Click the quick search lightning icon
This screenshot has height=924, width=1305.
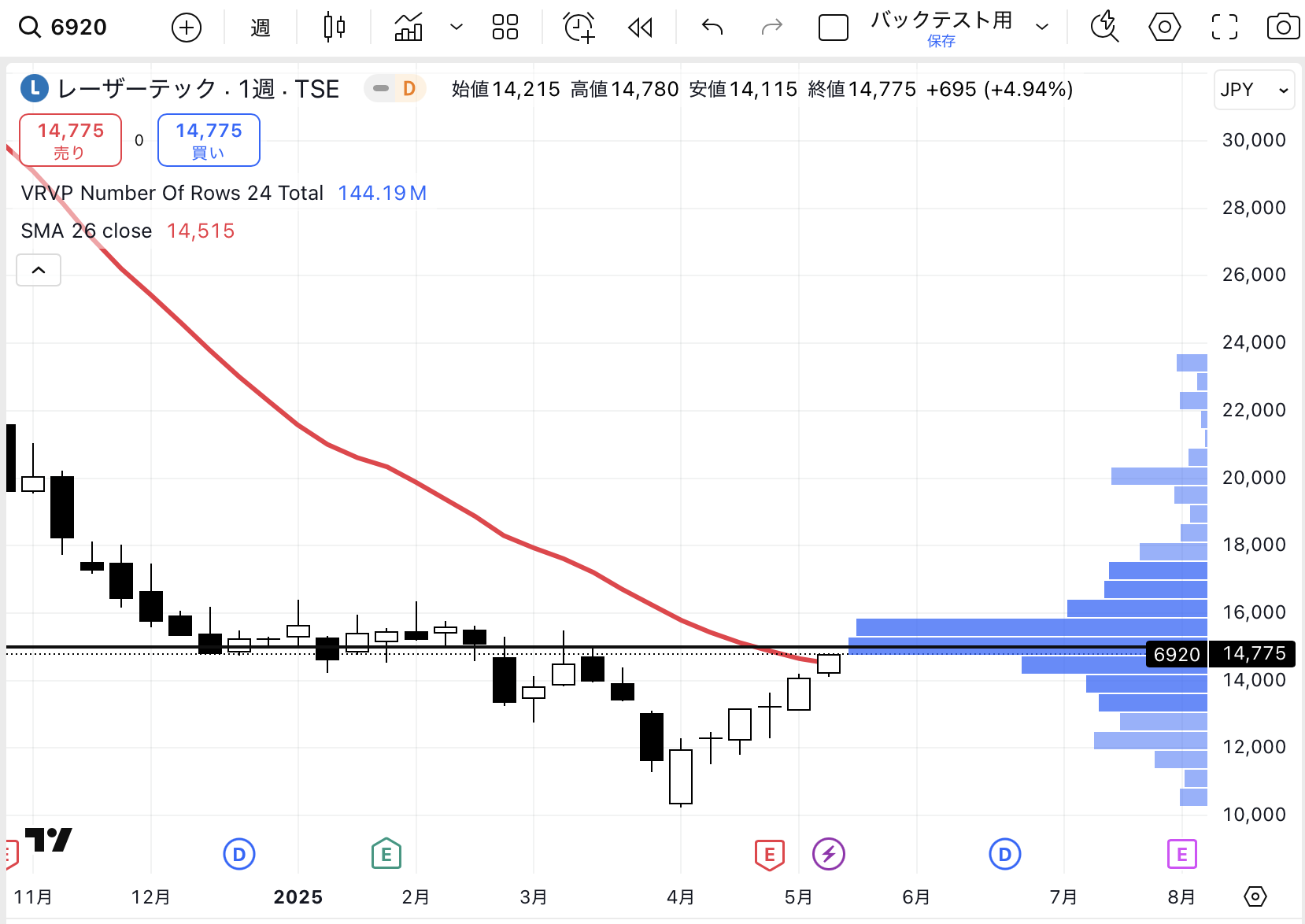1104,27
